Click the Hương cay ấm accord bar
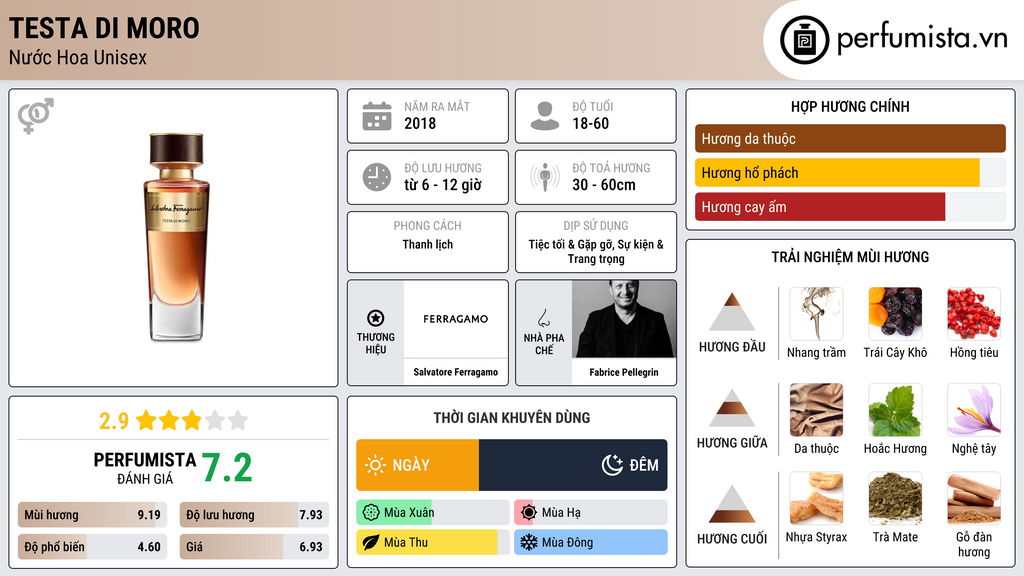Image resolution: width=1024 pixels, height=576 pixels. pos(850,207)
